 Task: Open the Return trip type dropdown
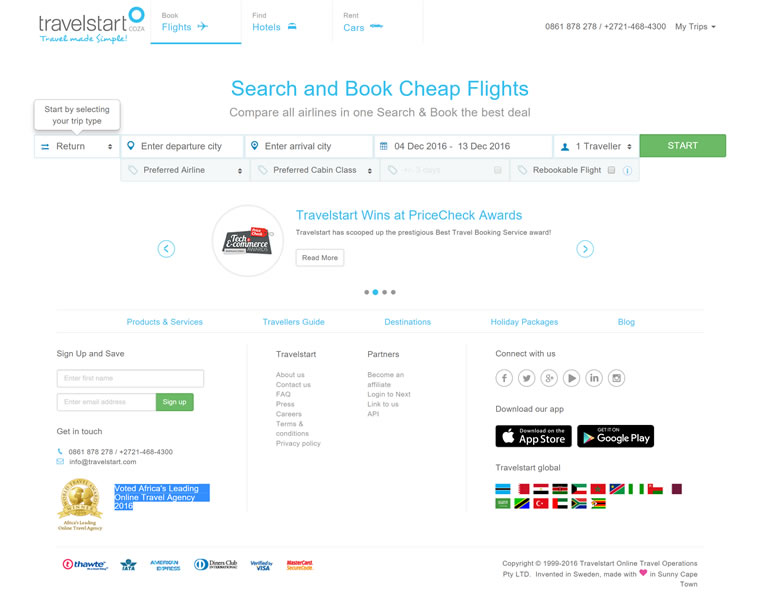[x=77, y=146]
